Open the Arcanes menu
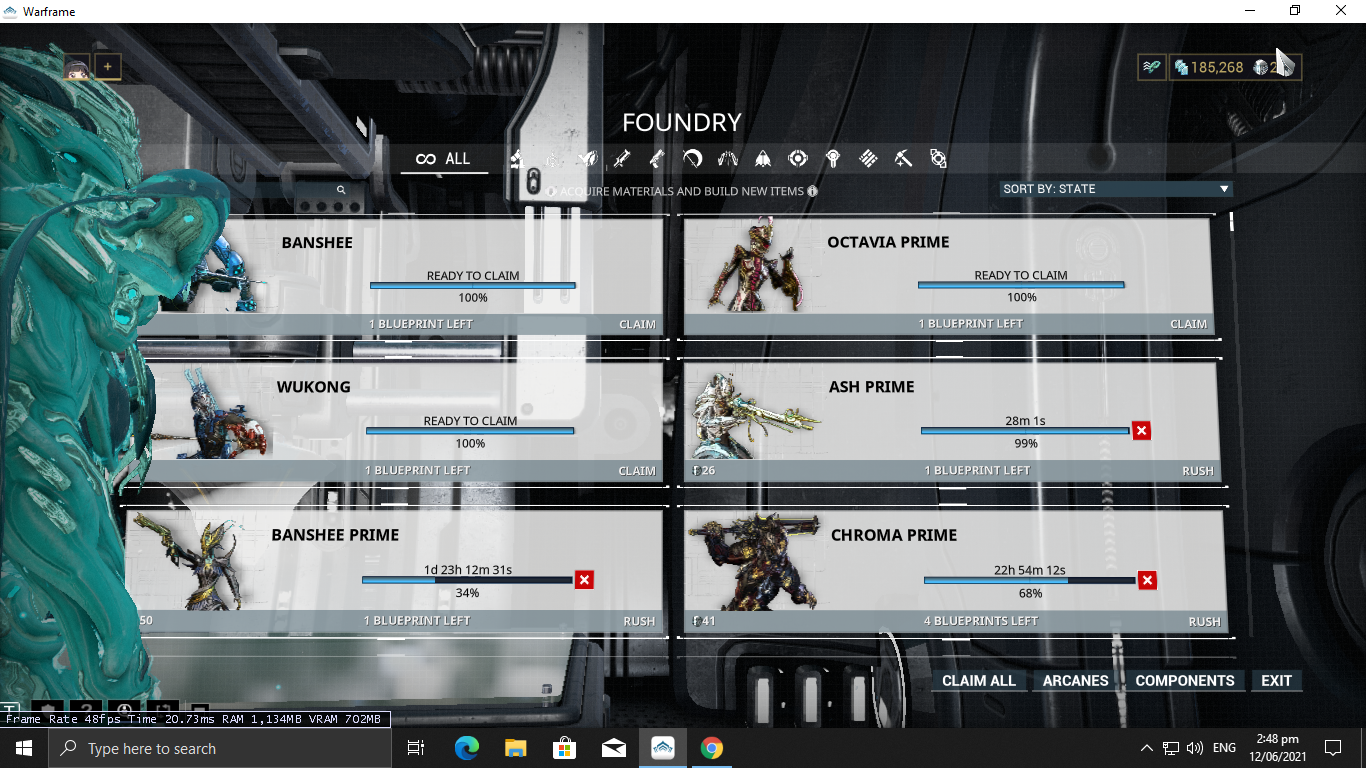Screen dimensions: 1366x768 point(1075,680)
